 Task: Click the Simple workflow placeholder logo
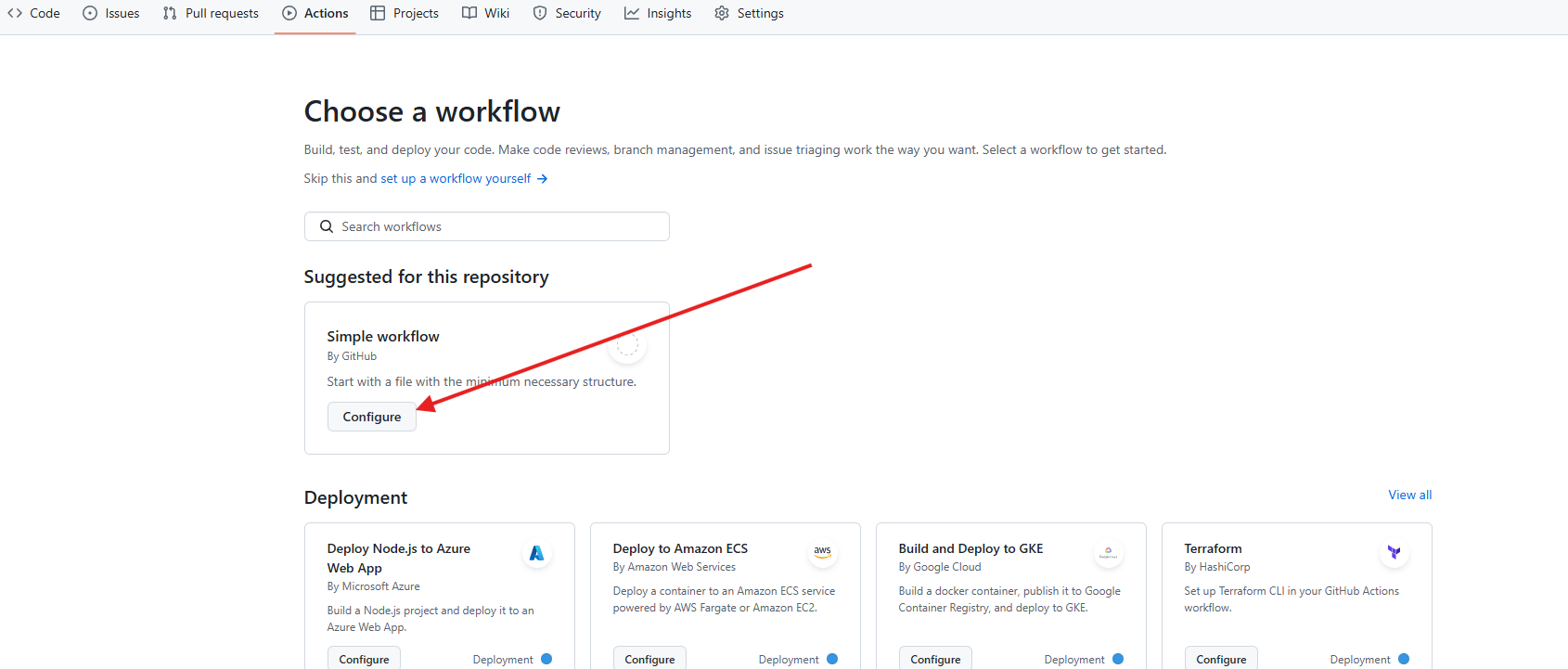(x=628, y=345)
